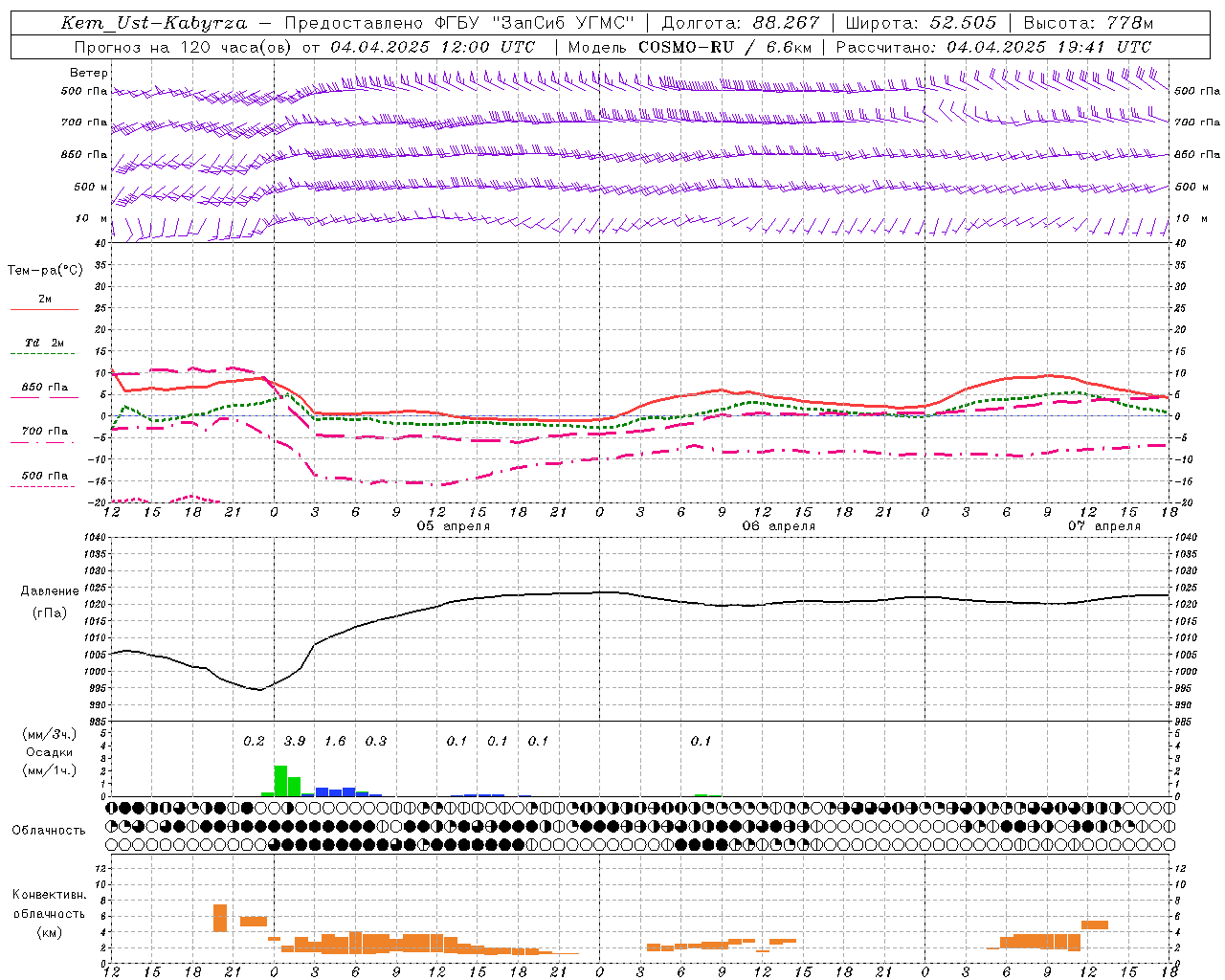Click the 850 гПа legend in temperature panel
1225x980 pixels.
coord(44,388)
